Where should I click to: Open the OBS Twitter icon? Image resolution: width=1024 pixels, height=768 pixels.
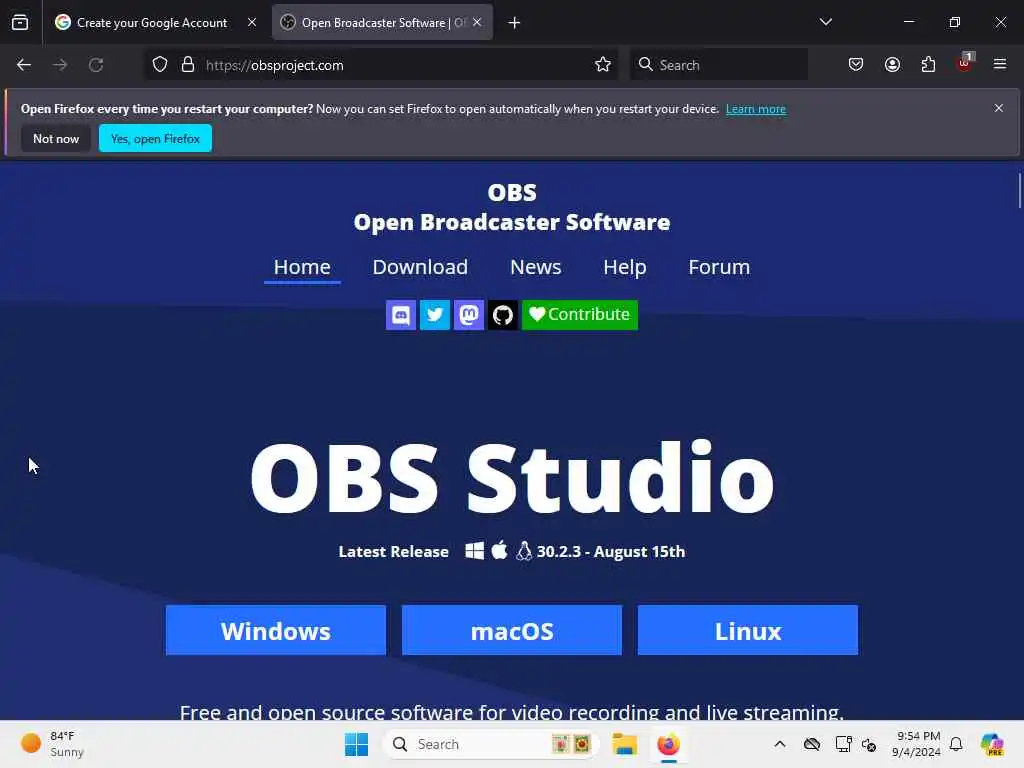(x=435, y=315)
